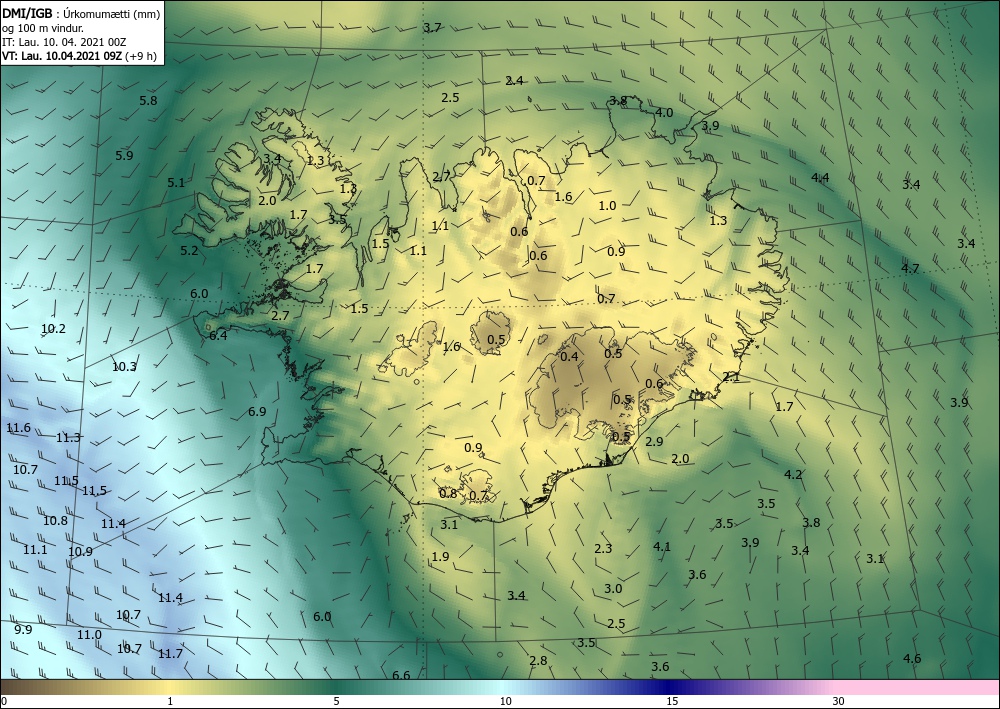This screenshot has width=1000, height=709.
Task: Click the 5.1 value near Westfjords
Action: 176,183
